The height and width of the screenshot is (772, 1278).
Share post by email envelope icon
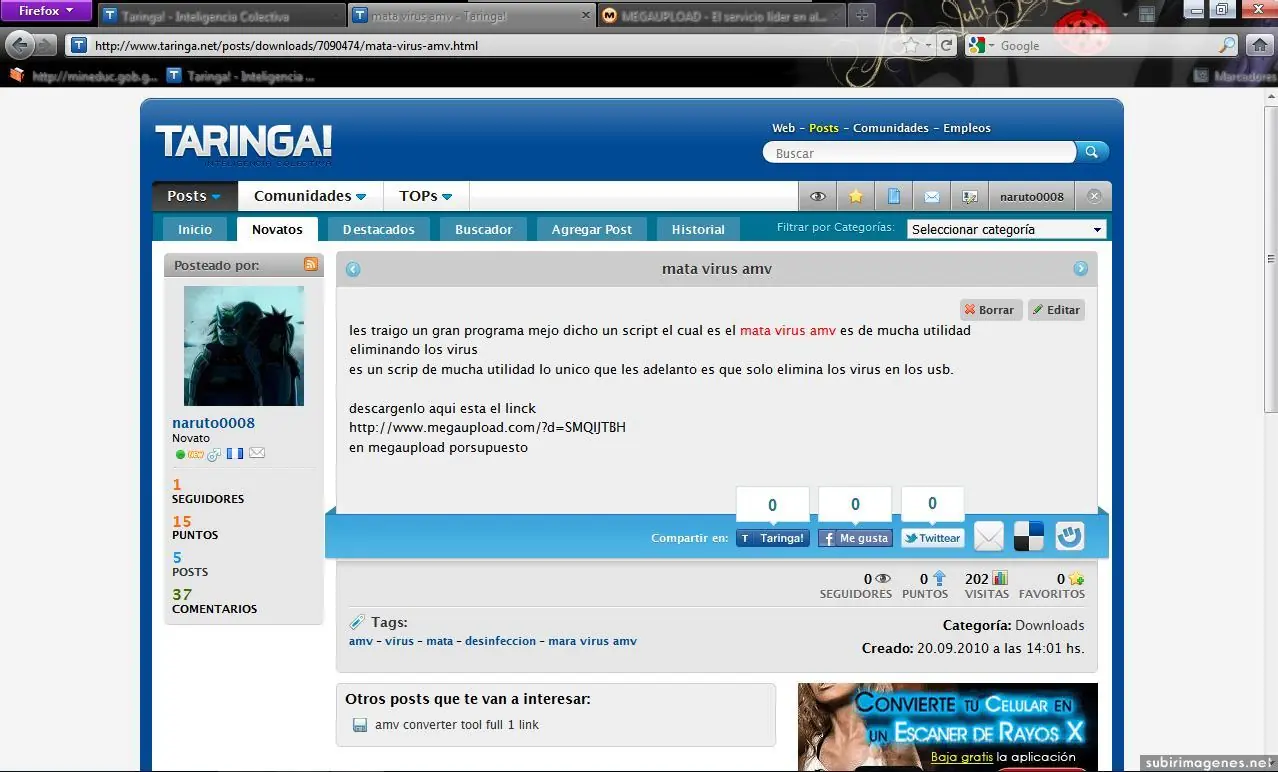(988, 537)
